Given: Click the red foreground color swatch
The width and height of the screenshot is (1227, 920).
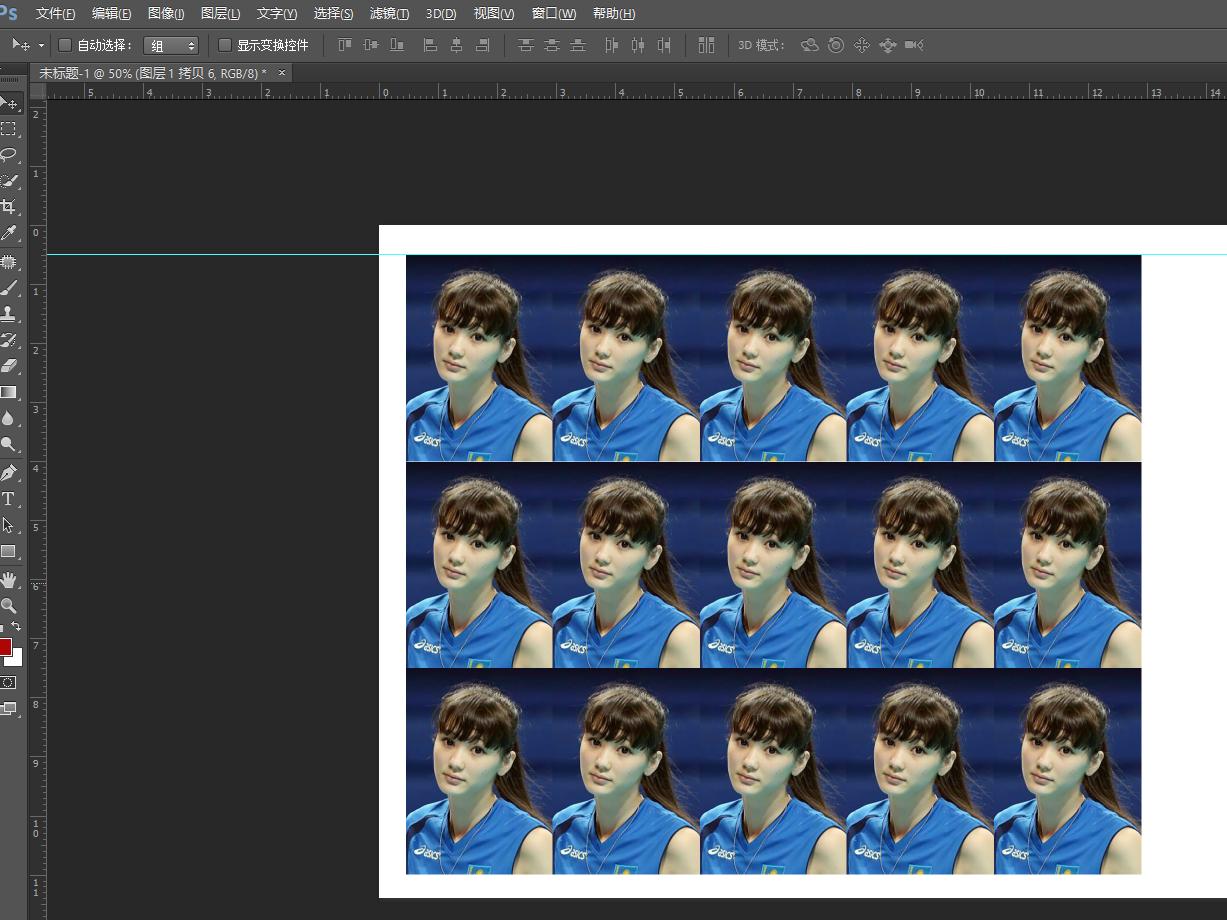Looking at the screenshot, I should (x=4, y=647).
